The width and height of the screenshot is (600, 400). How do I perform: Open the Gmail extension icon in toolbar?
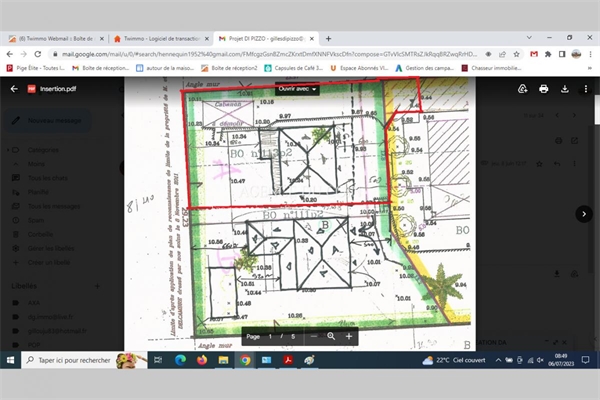point(534,54)
